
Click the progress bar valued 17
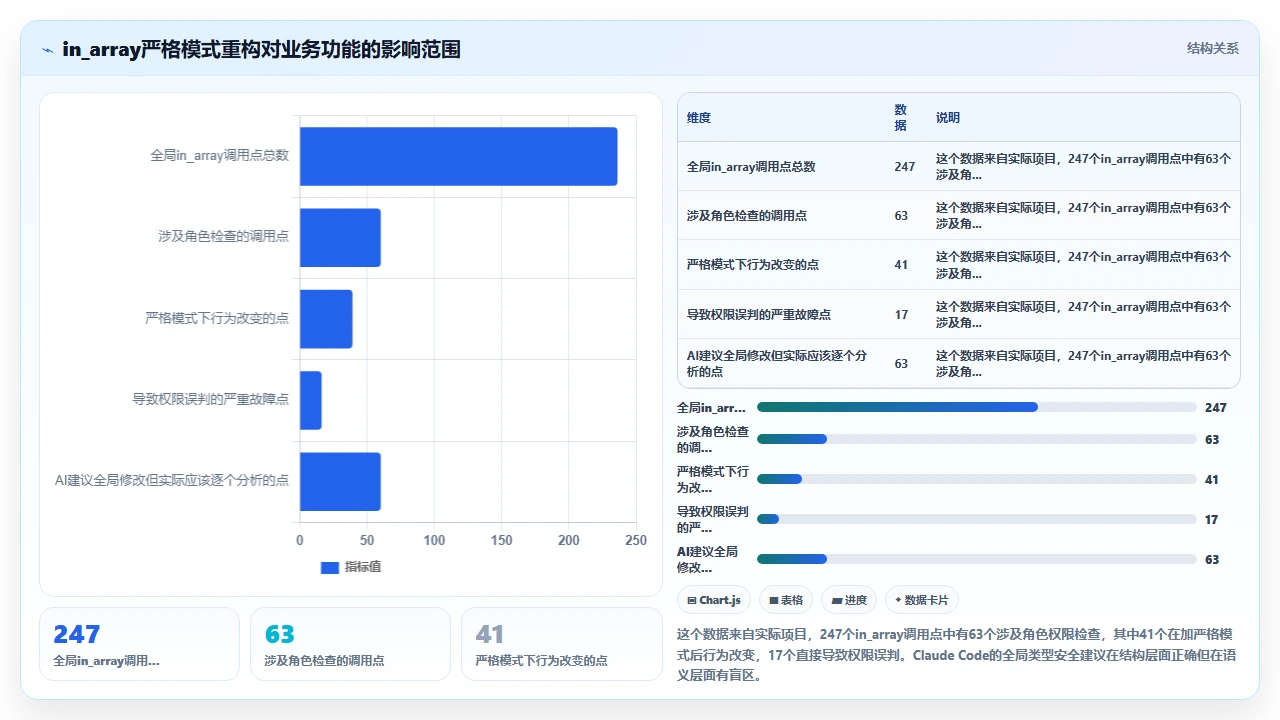pos(977,519)
